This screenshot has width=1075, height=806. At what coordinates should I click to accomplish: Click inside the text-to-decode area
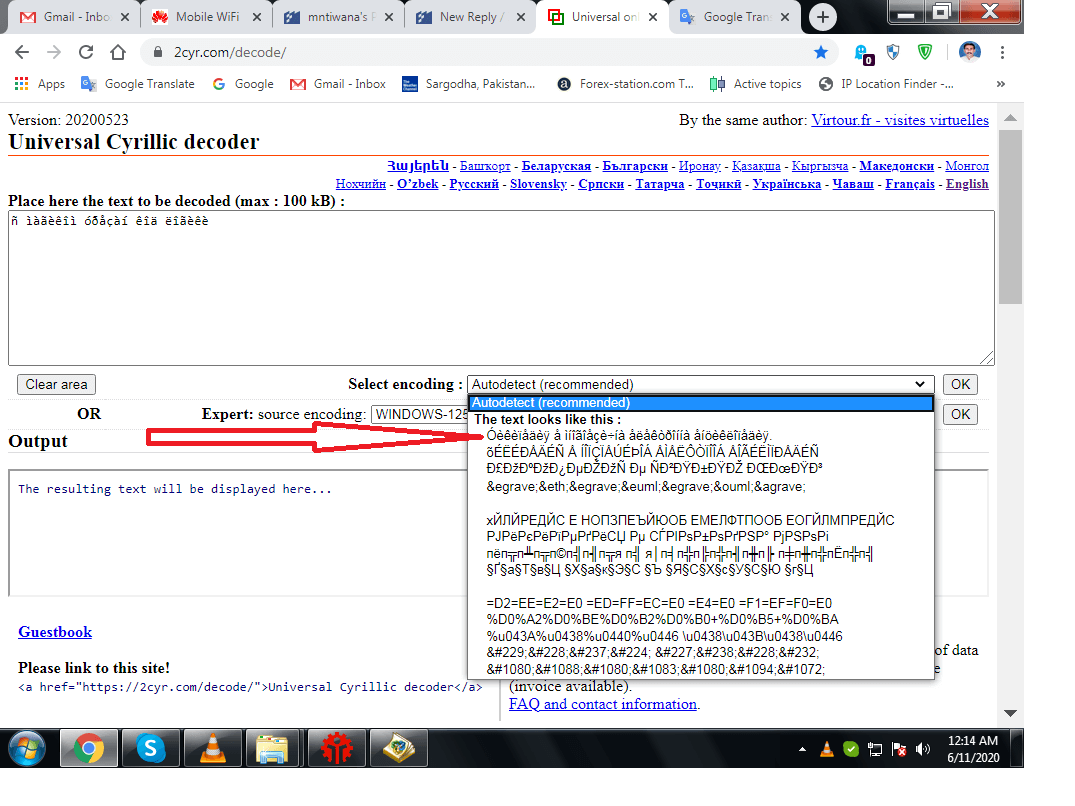click(x=501, y=288)
